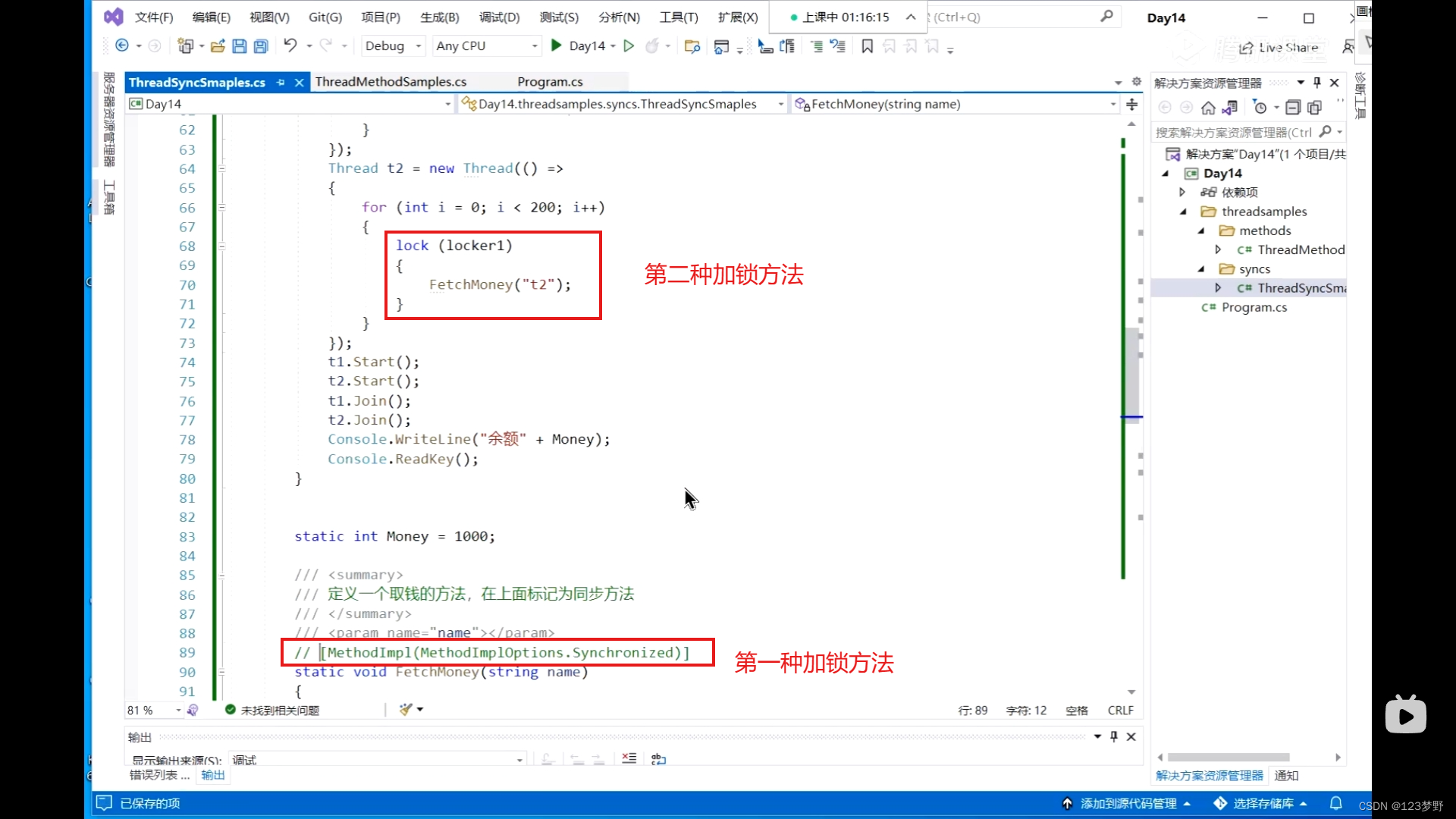The image size is (1456, 819).
Task: Click the Solution Explorer search field
Action: [x=1234, y=132]
